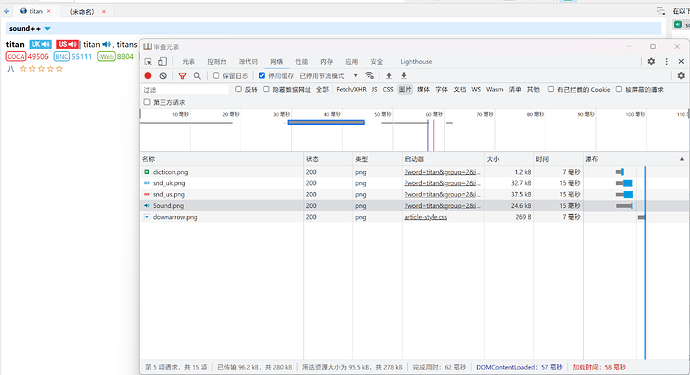This screenshot has height=375, width=690.
Task: Toggle the red filter funnel icon
Action: (x=182, y=76)
